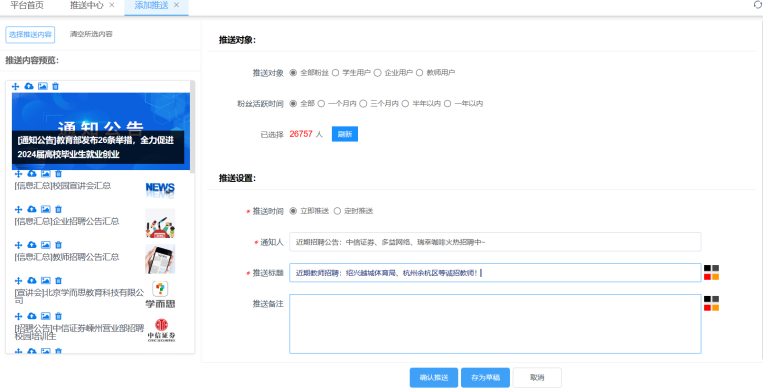The image size is (763, 390).
Task: Click trash icon for 校园宣讲会汇总 item
Action: [58, 174]
